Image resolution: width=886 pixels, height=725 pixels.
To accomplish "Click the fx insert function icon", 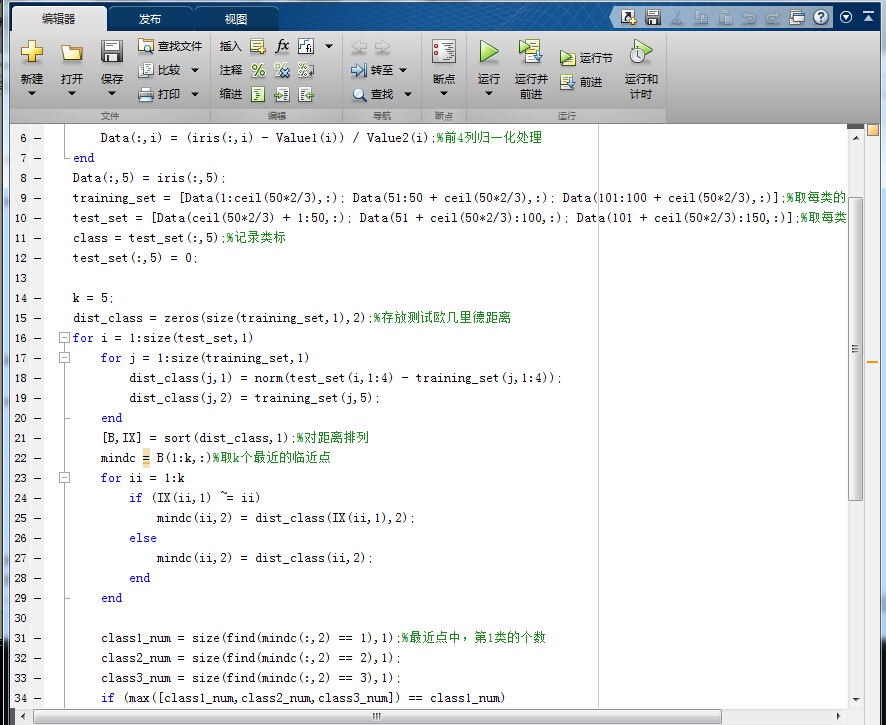I will pyautogui.click(x=282, y=46).
